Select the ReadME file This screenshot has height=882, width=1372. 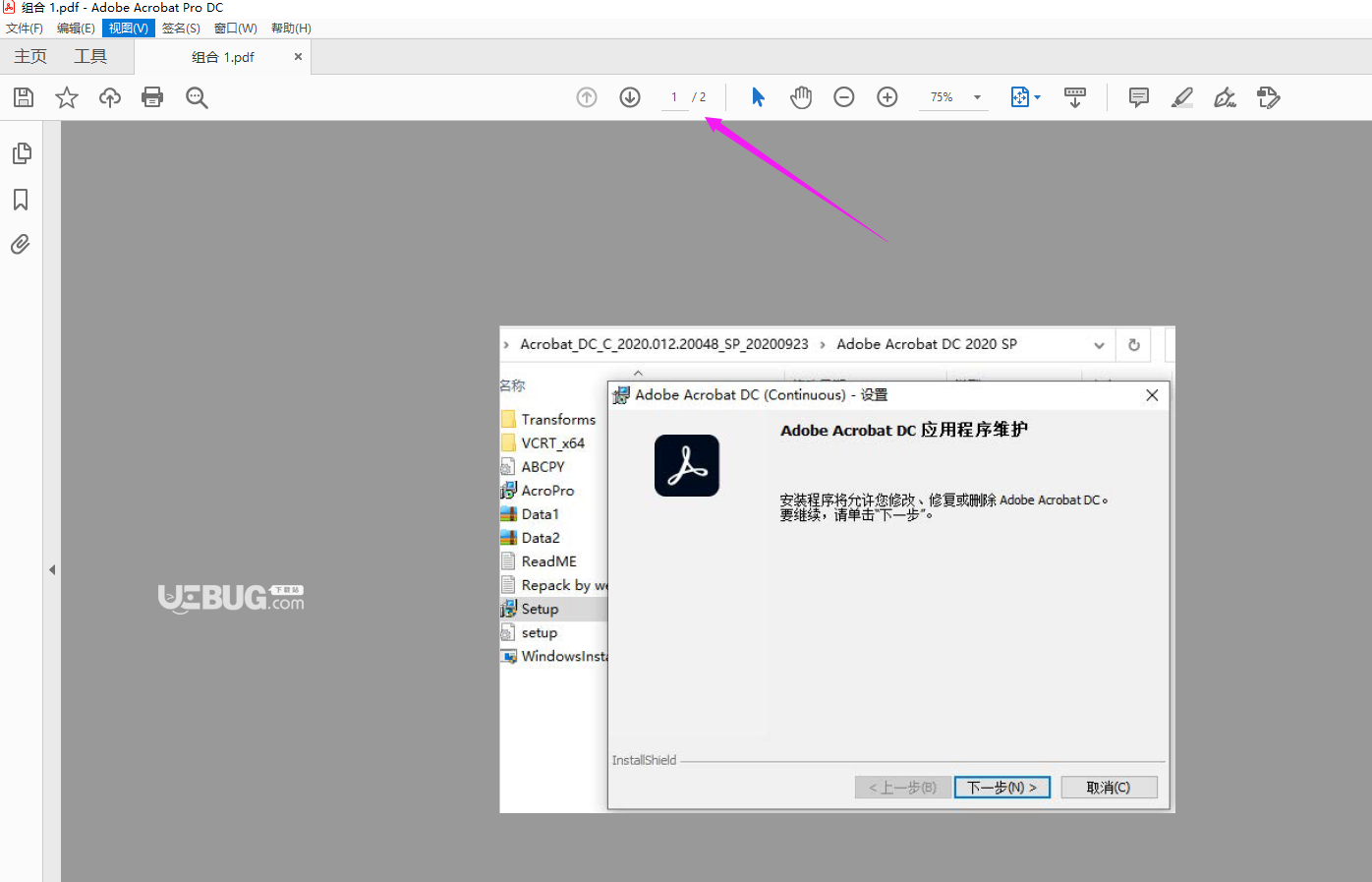coord(539,561)
